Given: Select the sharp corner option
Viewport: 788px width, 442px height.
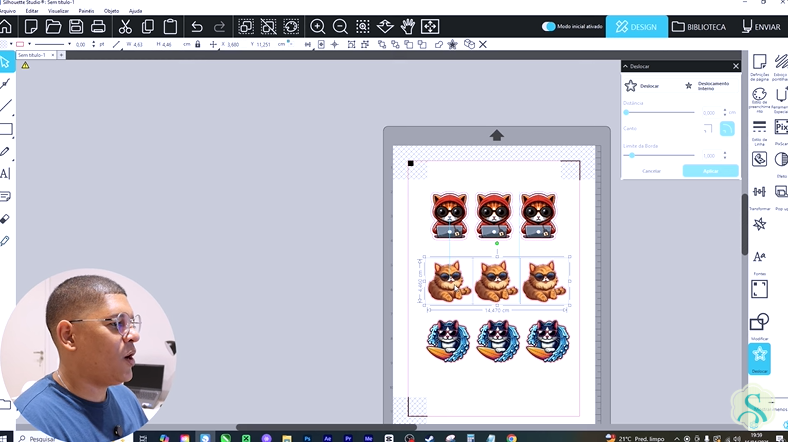Looking at the screenshot, I should click(708, 129).
